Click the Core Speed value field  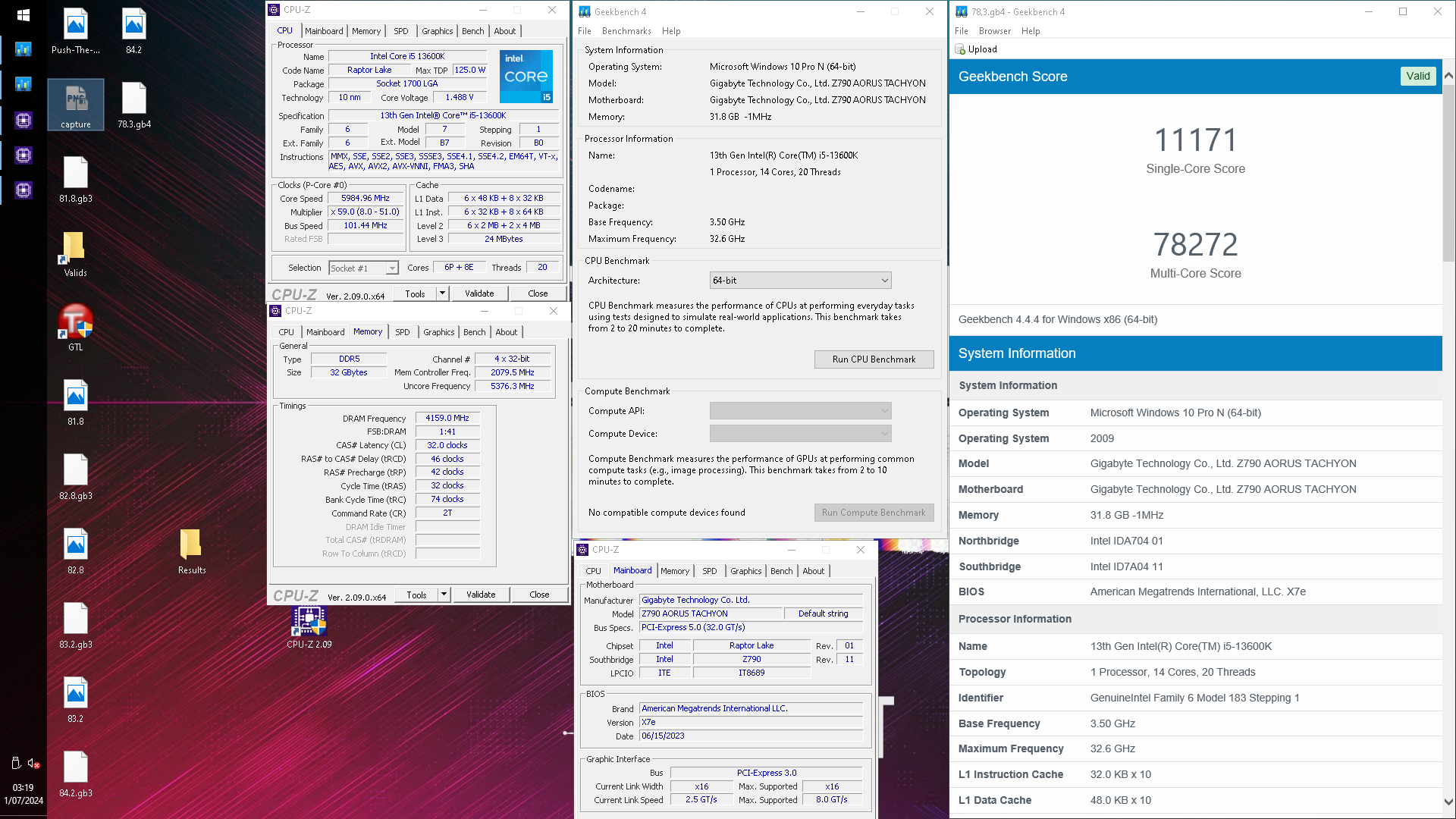tap(366, 199)
